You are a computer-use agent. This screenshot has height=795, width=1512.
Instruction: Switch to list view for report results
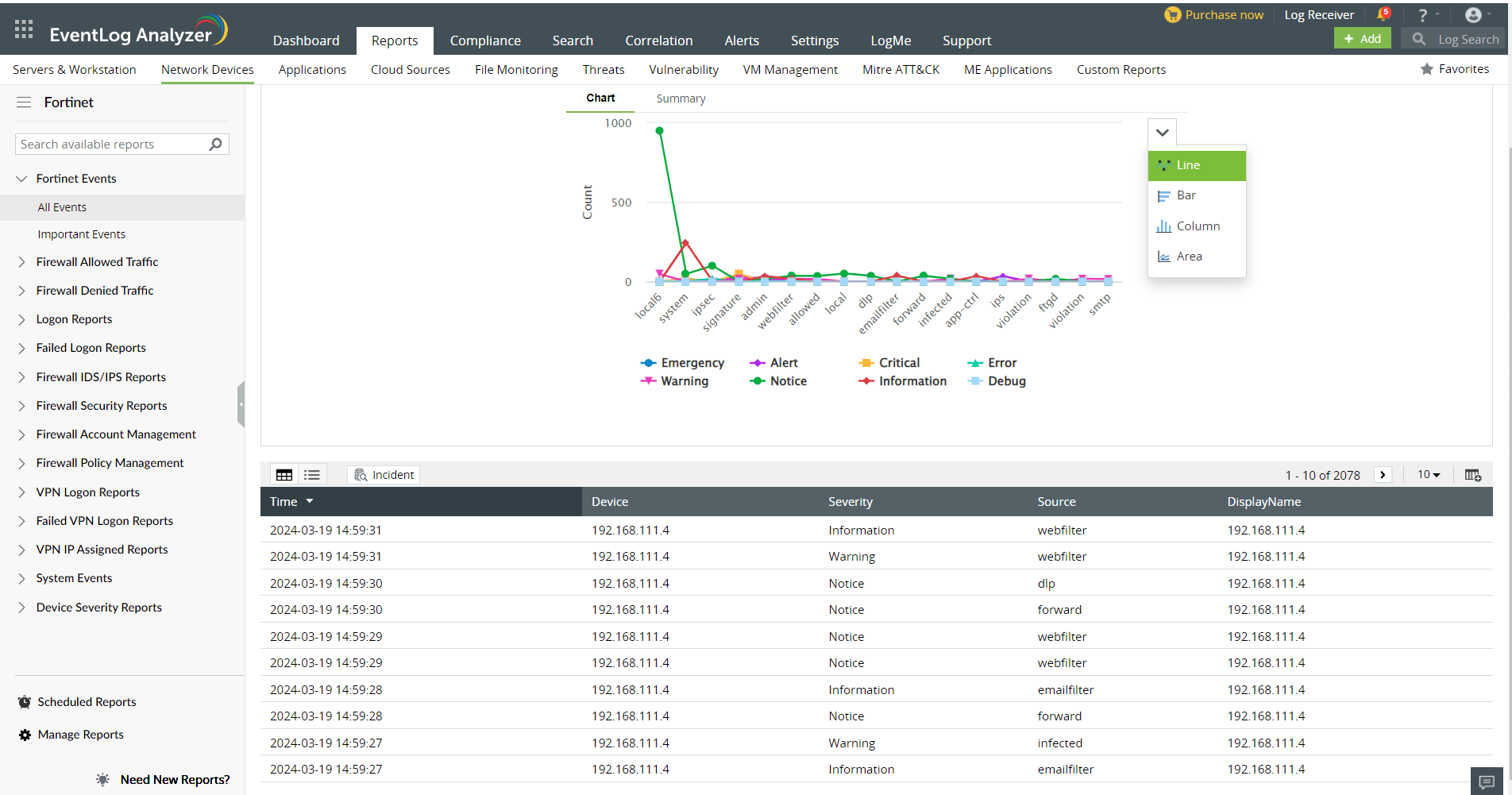pyautogui.click(x=311, y=474)
